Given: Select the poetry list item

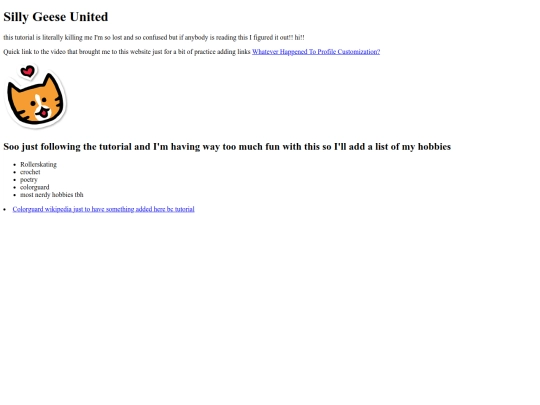Looking at the screenshot, I should [x=29, y=179].
